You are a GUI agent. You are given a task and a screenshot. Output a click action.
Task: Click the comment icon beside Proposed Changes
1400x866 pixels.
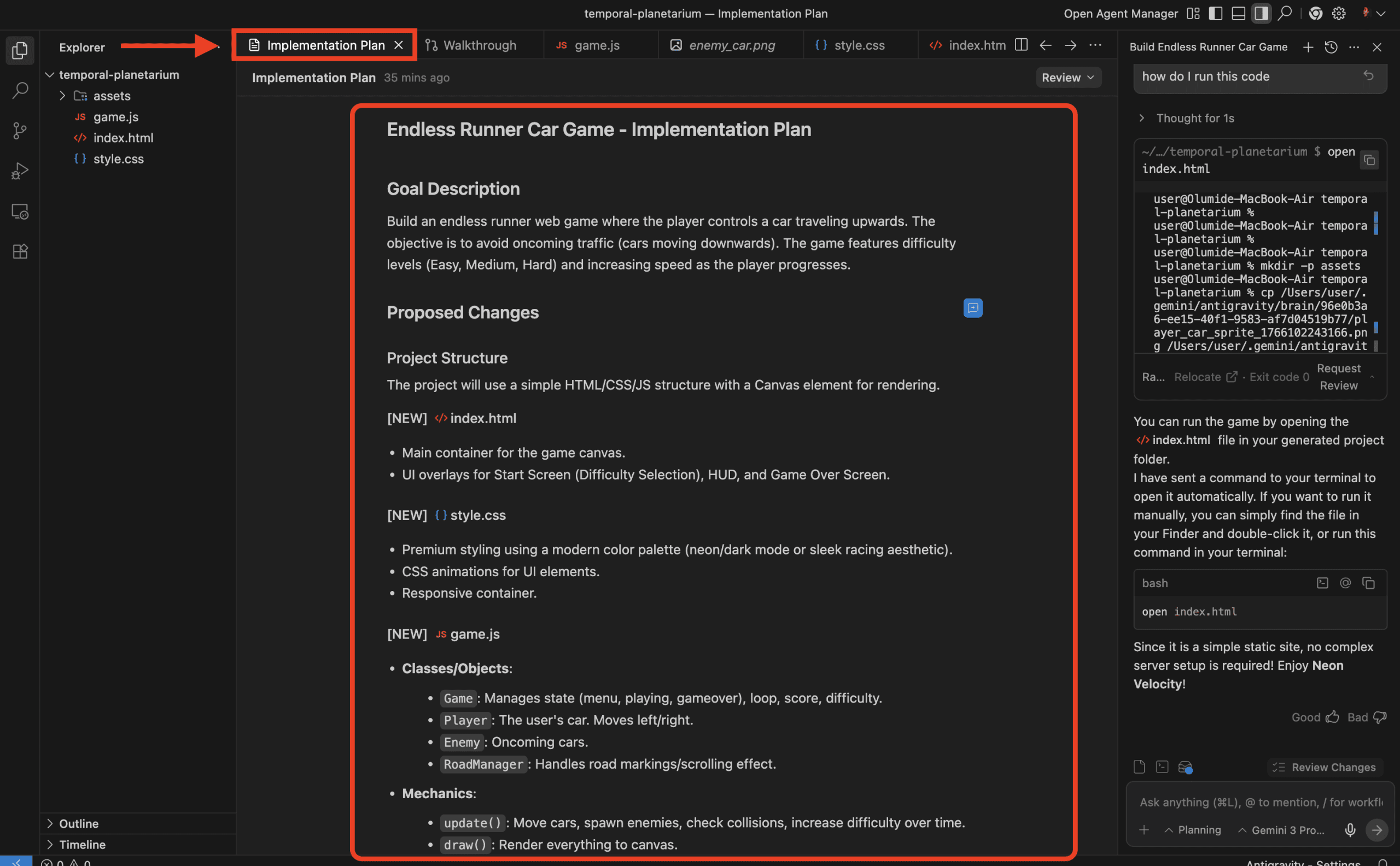pyautogui.click(x=973, y=308)
